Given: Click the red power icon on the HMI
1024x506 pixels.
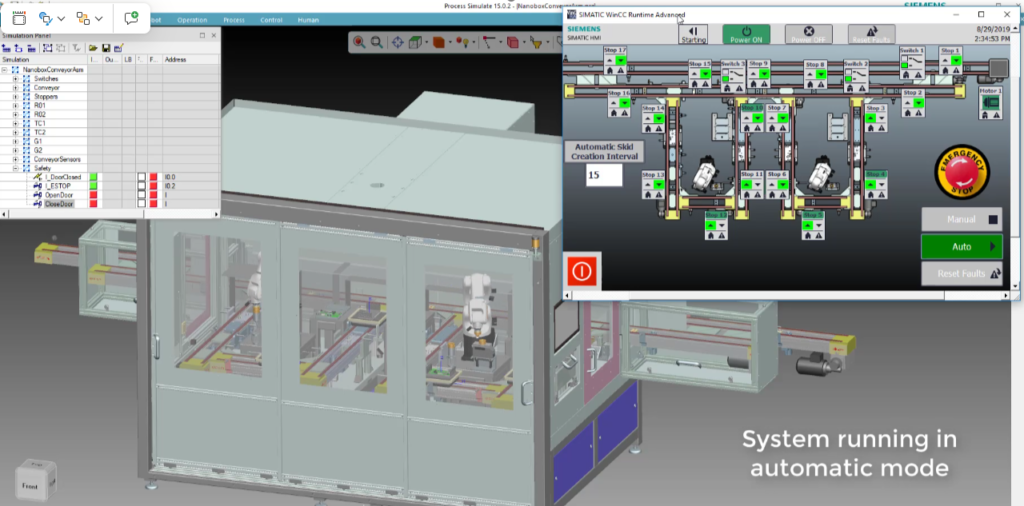Looking at the screenshot, I should click(x=581, y=271).
